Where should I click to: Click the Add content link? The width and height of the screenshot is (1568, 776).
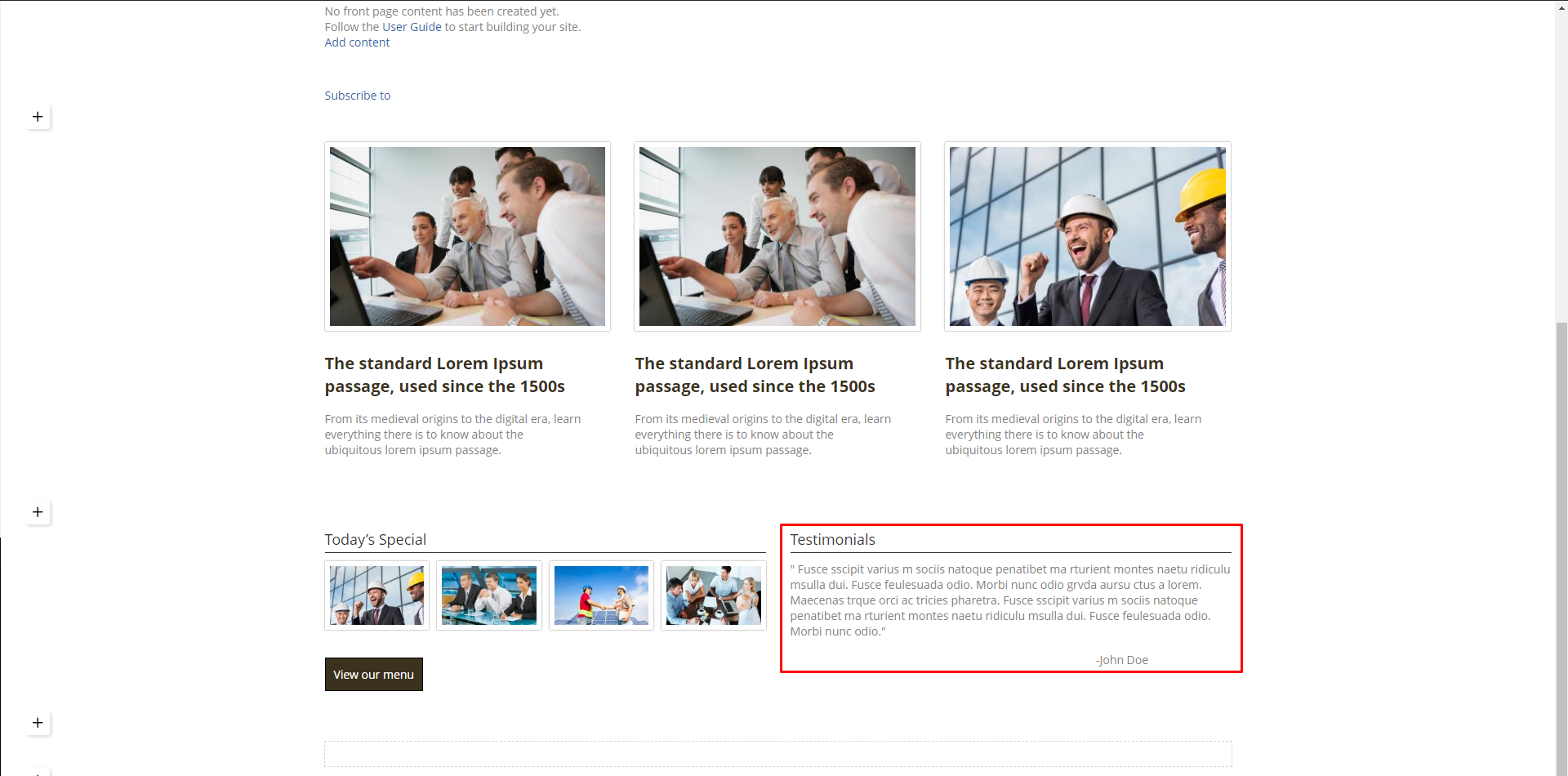357,42
